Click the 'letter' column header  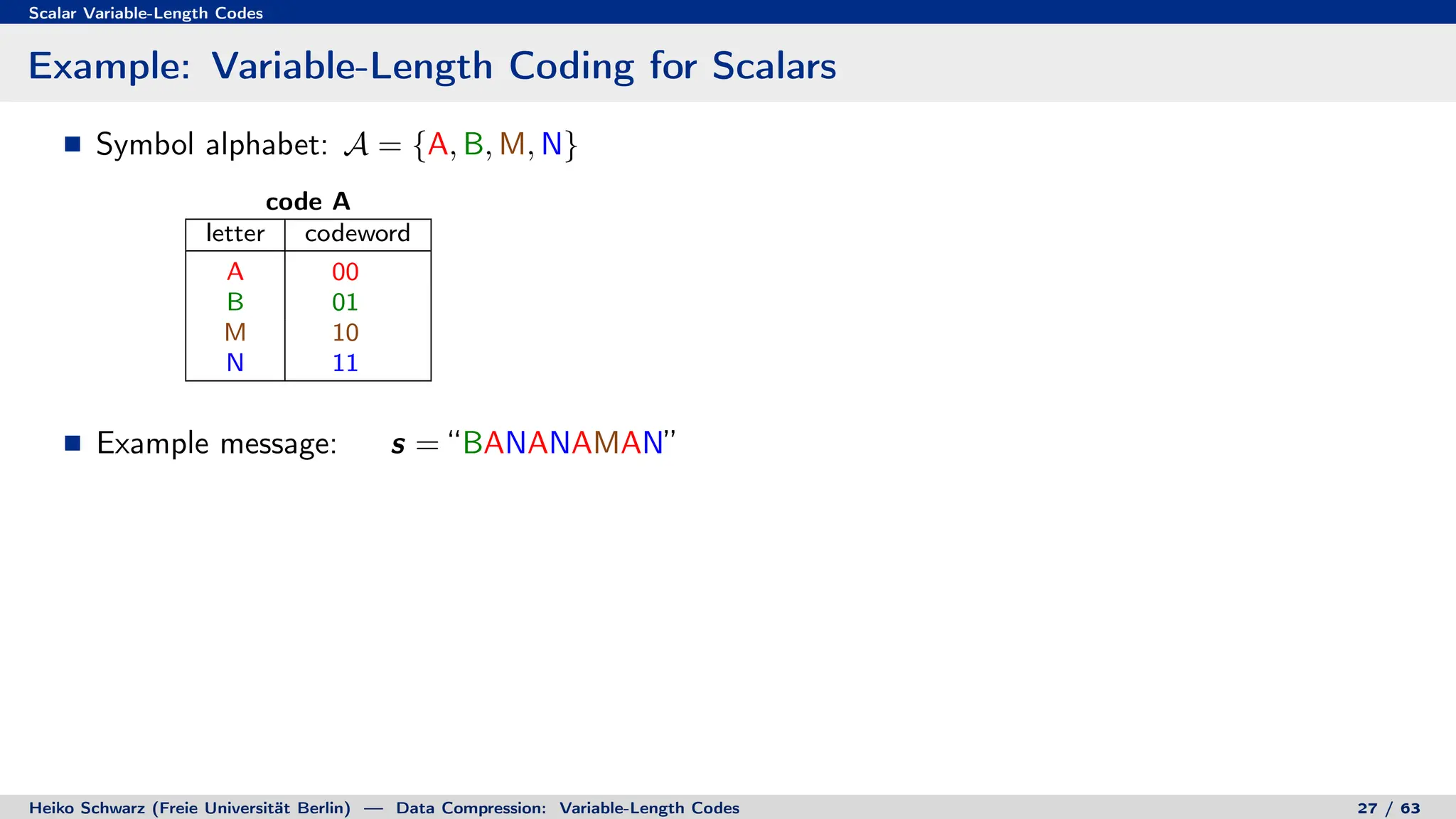tap(235, 233)
